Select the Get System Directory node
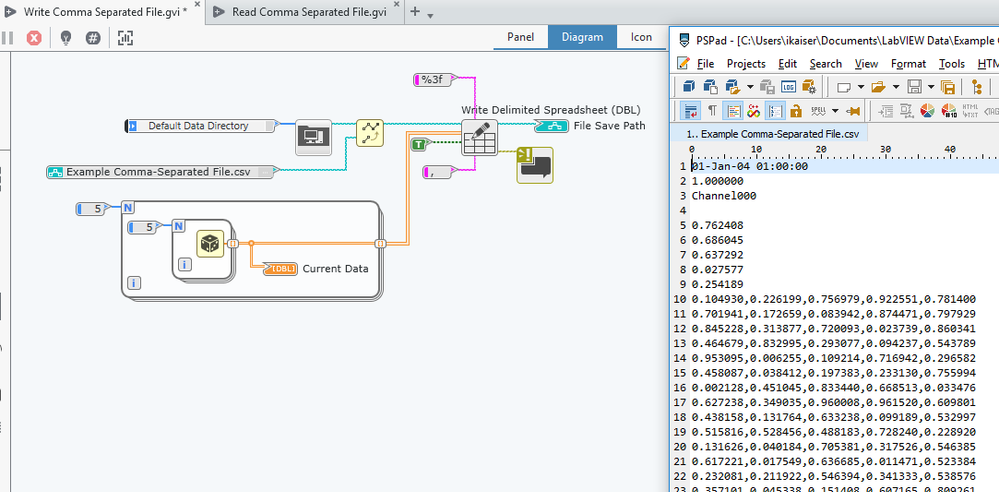This screenshot has width=999, height=492. pos(313,137)
